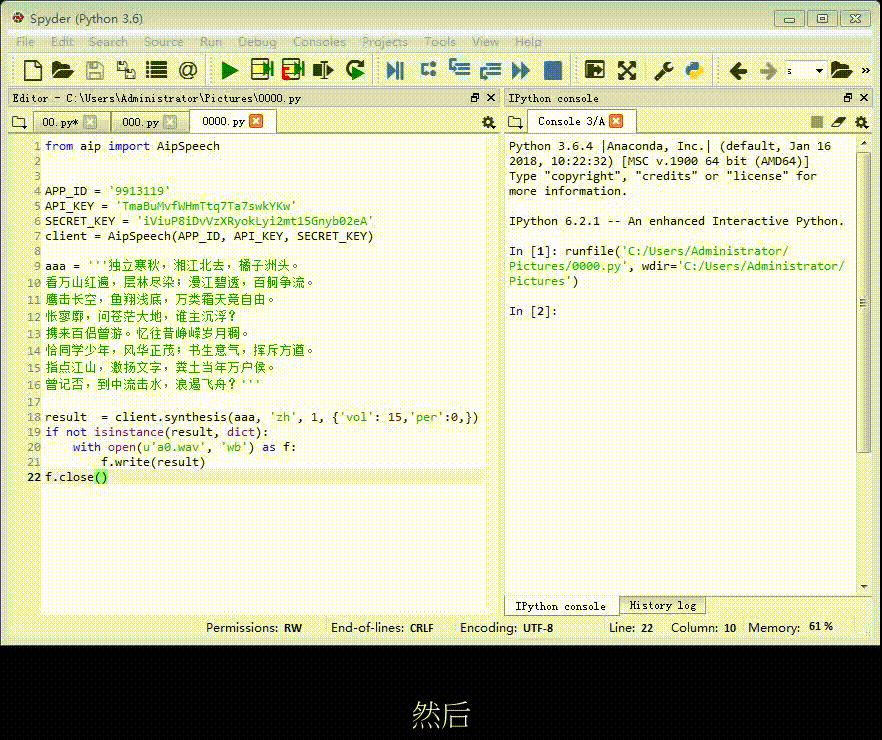882x740 pixels.
Task: Step over the current line in debugger
Action: tap(429, 70)
